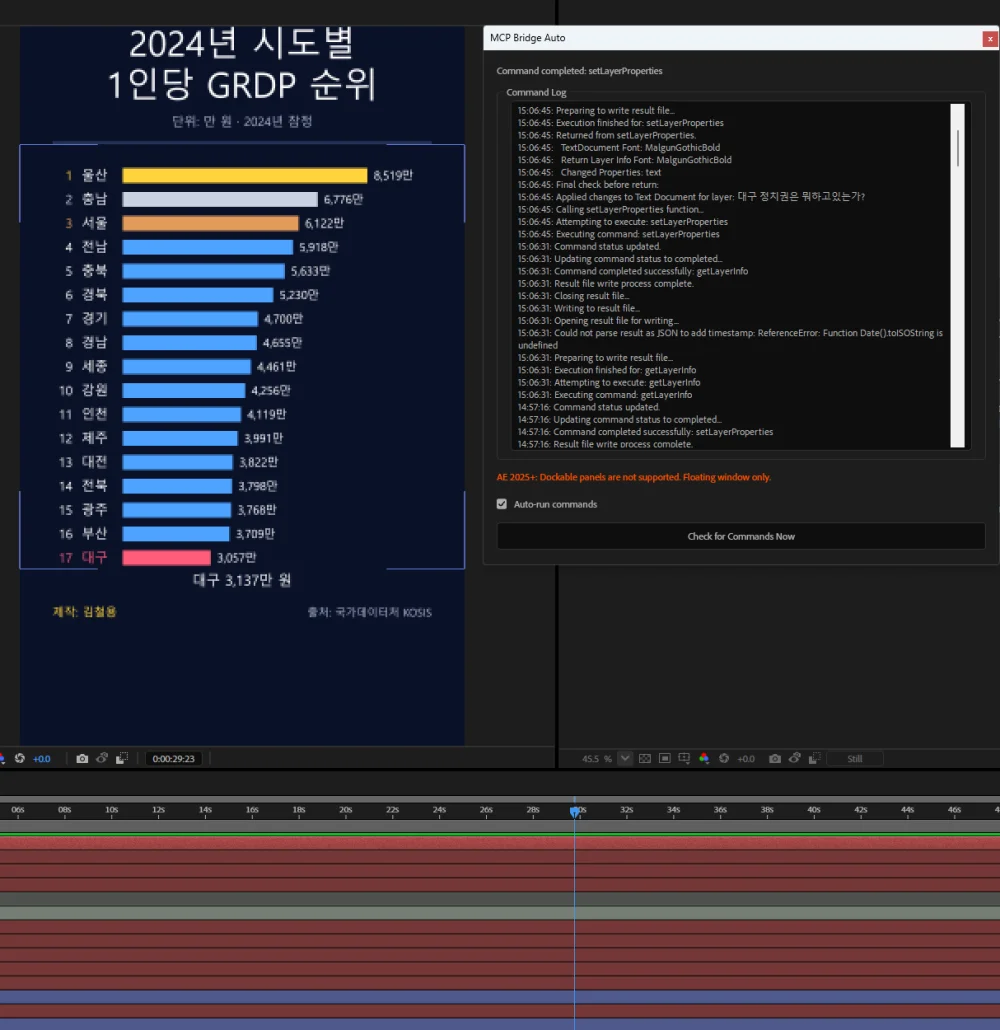Viewport: 1000px width, 1030px height.
Task: Click the orange AE 2025+ dockable panels warning
Action: [633, 477]
